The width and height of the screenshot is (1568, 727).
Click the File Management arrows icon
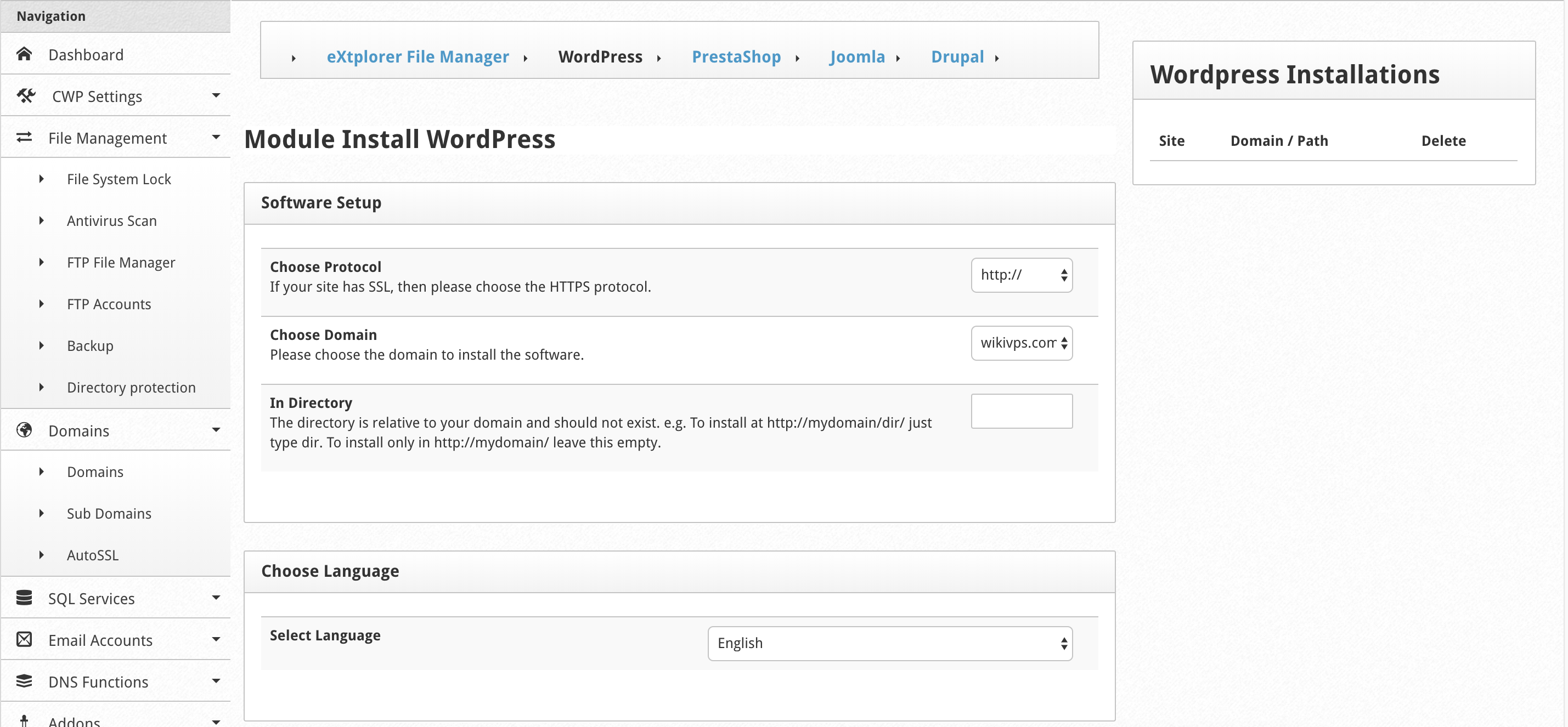tap(24, 138)
